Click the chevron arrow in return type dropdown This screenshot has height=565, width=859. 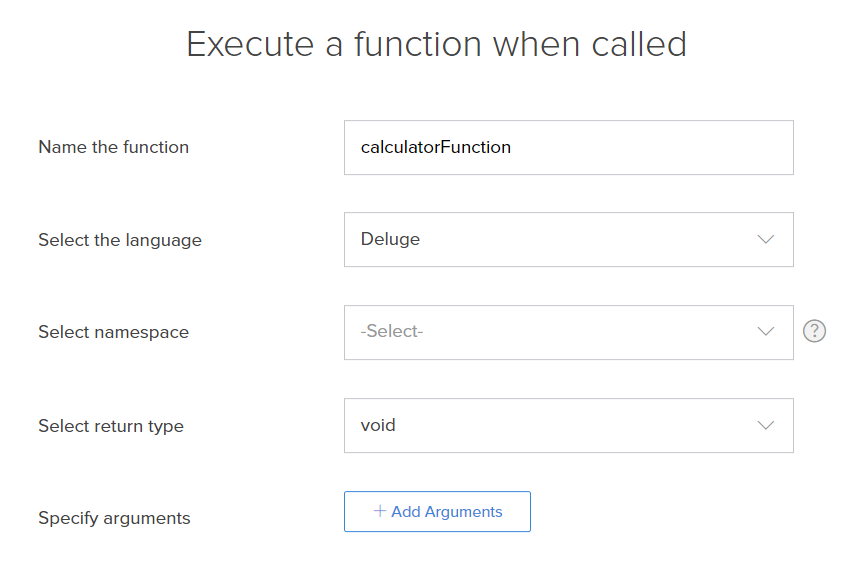pyautogui.click(x=766, y=425)
